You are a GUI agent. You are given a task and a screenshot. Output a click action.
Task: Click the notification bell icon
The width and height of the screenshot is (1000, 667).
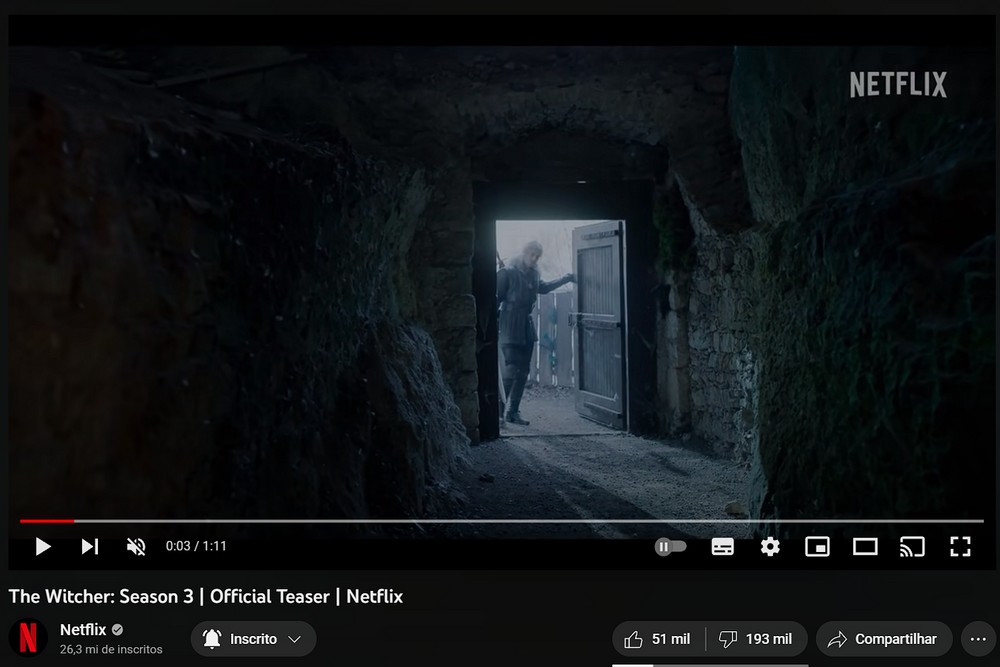point(212,638)
